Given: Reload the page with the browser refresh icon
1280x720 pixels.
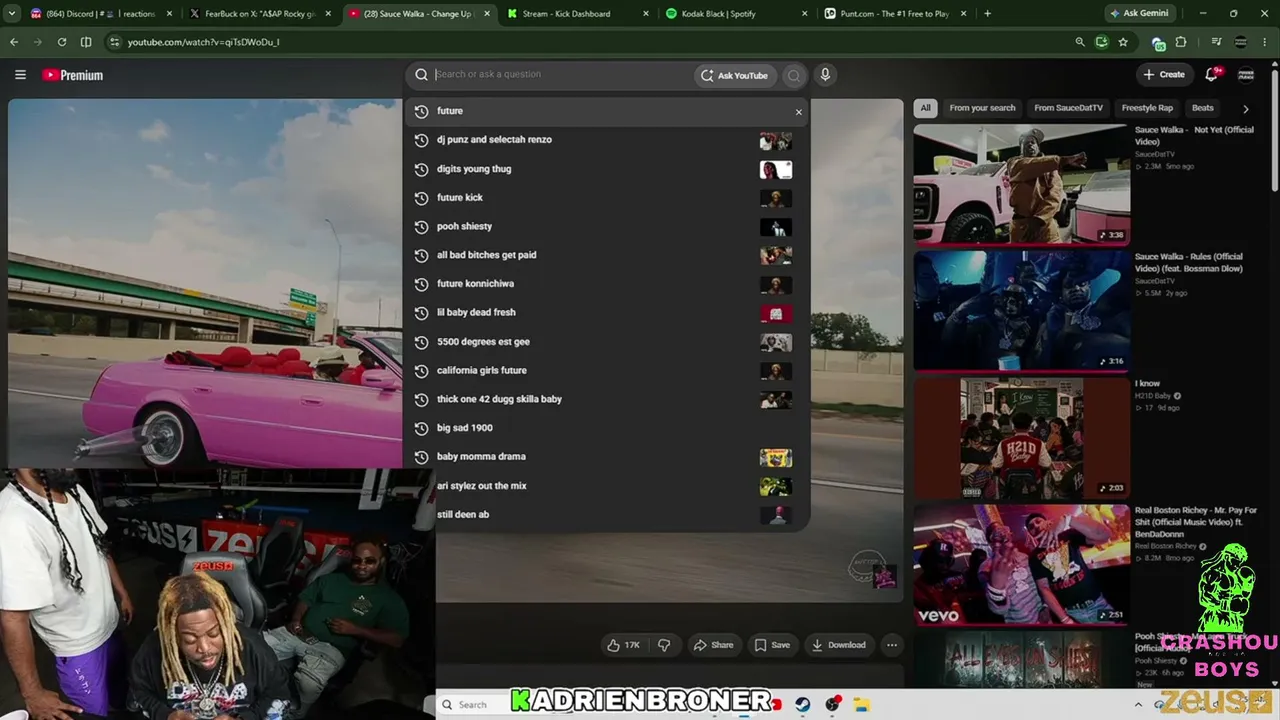Looking at the screenshot, I should [62, 42].
